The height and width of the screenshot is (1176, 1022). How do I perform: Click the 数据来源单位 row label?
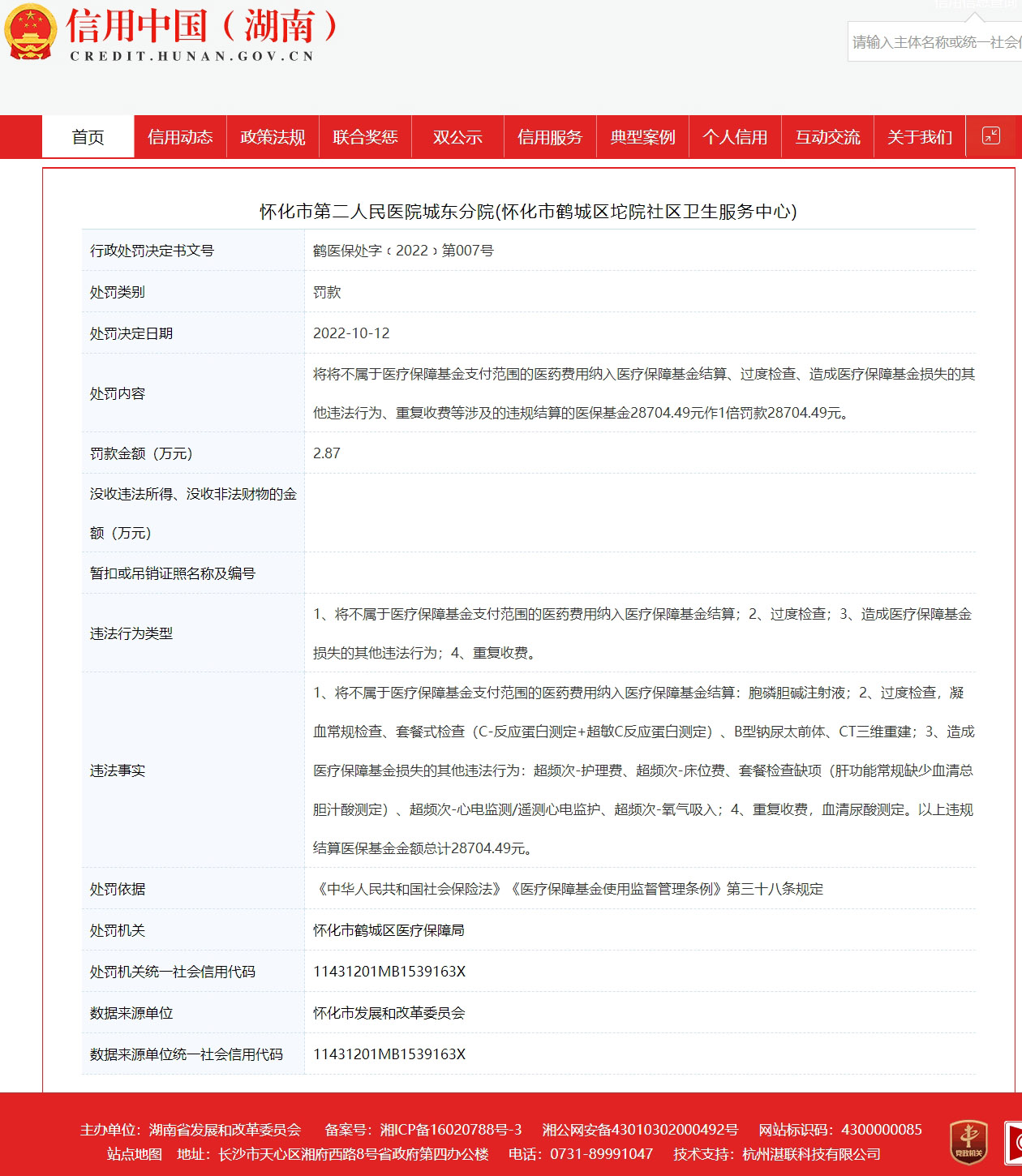coord(131,1013)
